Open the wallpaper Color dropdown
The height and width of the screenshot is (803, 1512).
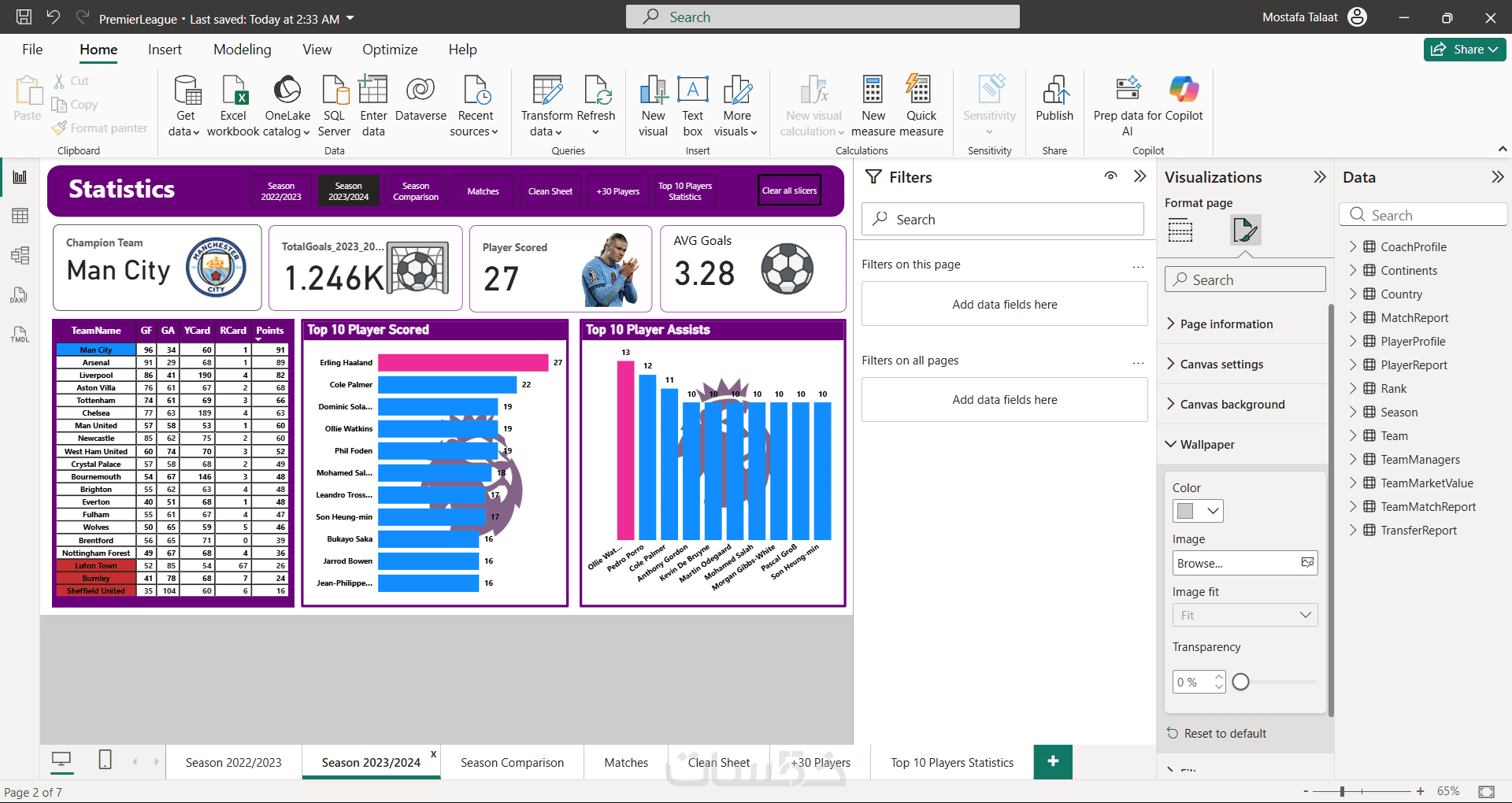click(x=1198, y=511)
